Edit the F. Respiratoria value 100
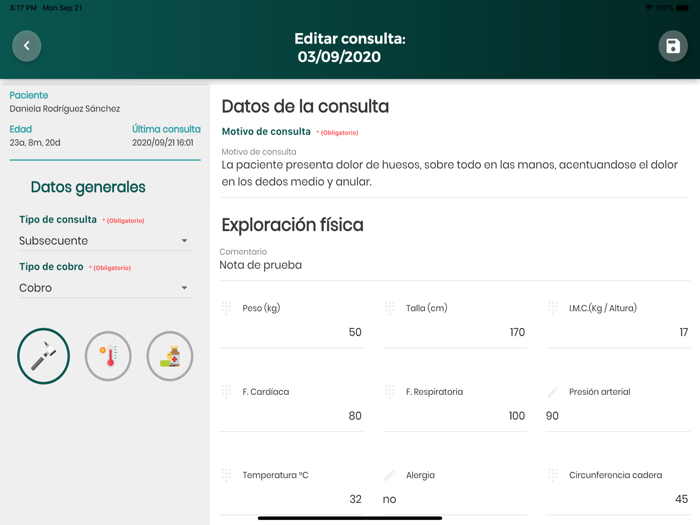 [x=455, y=416]
